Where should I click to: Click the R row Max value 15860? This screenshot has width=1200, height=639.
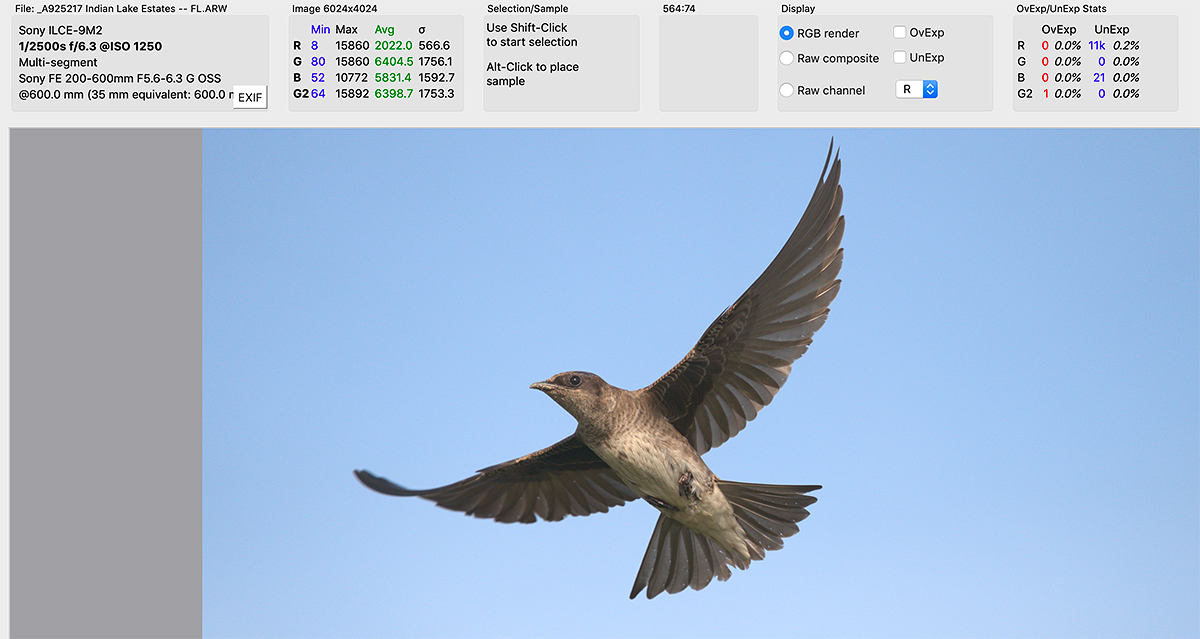coord(352,45)
